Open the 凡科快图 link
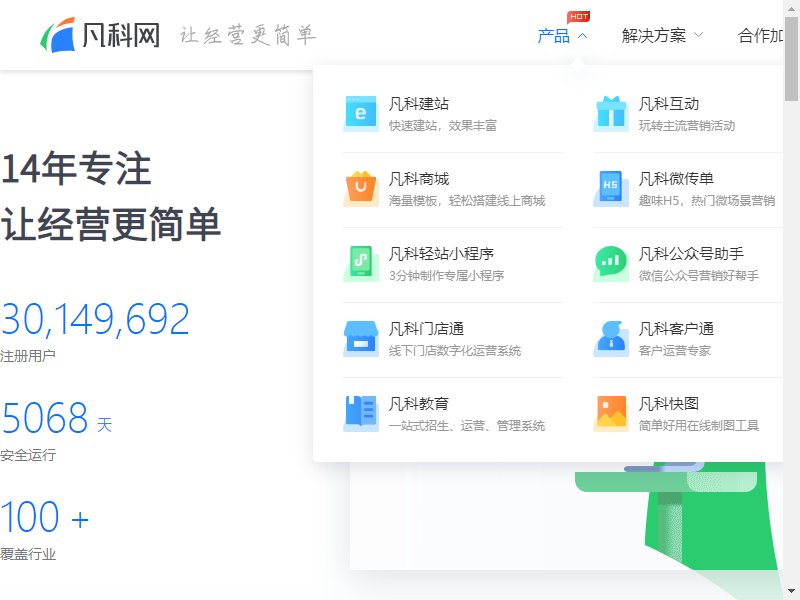The image size is (800, 600). click(669, 404)
